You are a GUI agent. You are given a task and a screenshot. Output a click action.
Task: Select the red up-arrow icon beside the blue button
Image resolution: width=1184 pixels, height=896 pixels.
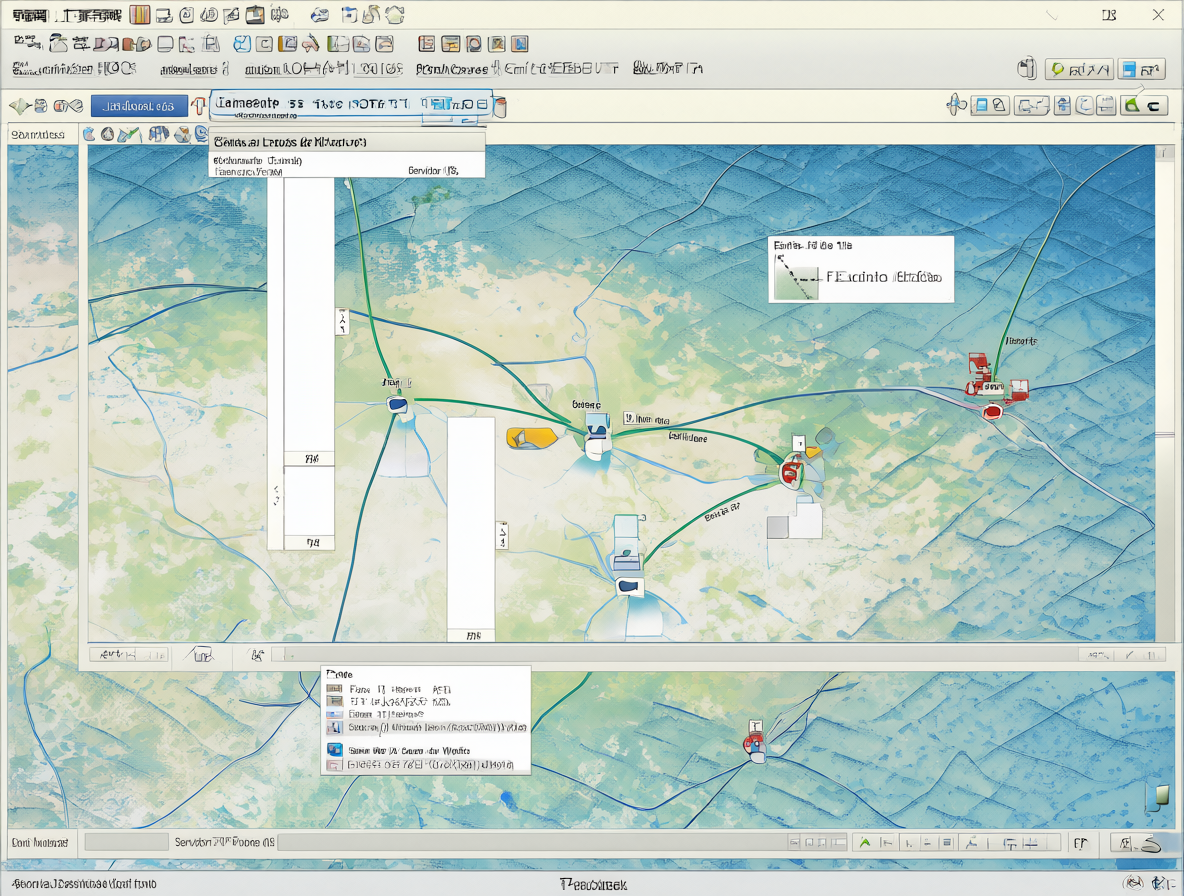(x=198, y=106)
